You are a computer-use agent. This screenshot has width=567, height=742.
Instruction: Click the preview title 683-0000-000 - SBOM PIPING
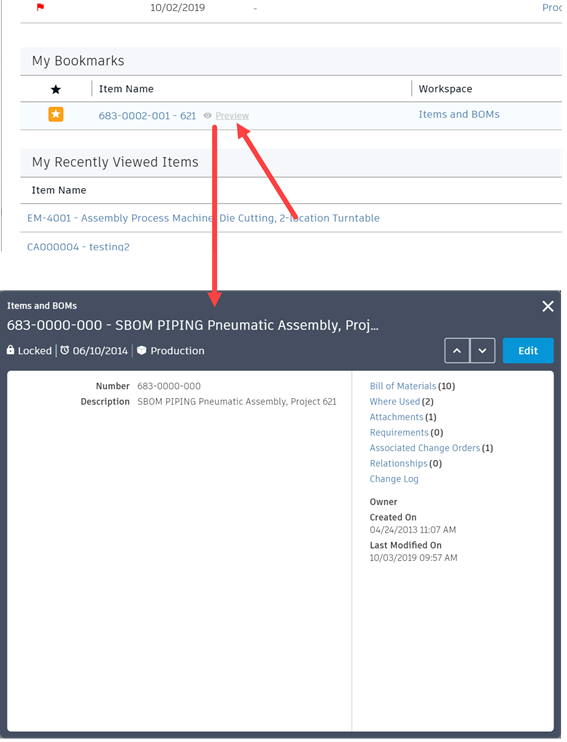(193, 326)
